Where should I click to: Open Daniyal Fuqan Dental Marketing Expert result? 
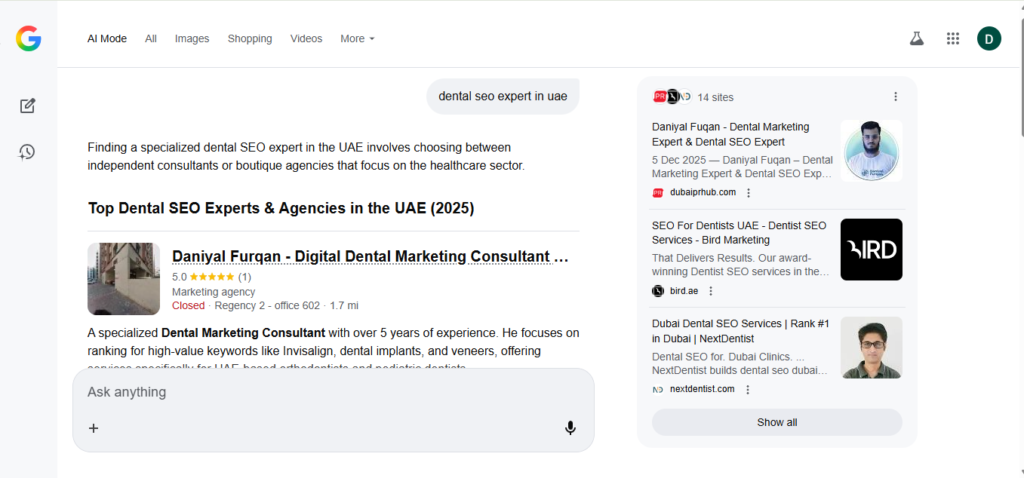tap(731, 134)
